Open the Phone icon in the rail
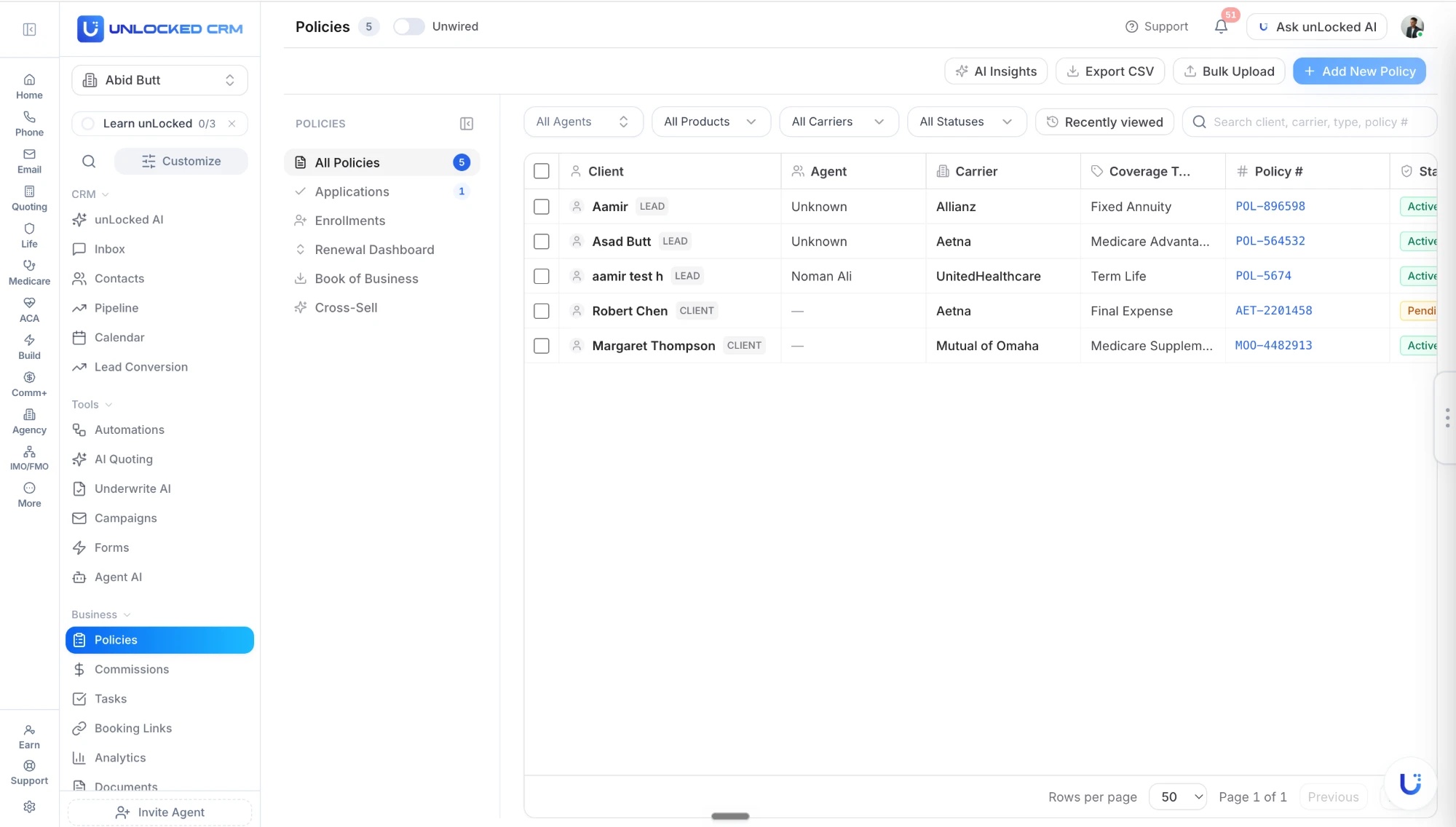This screenshot has width=1456, height=827. tap(29, 123)
